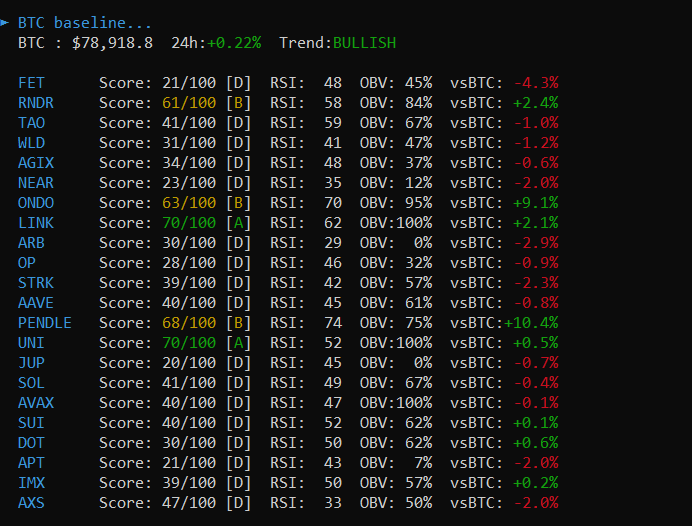Click the 24h change +0.22% value

(x=234, y=43)
